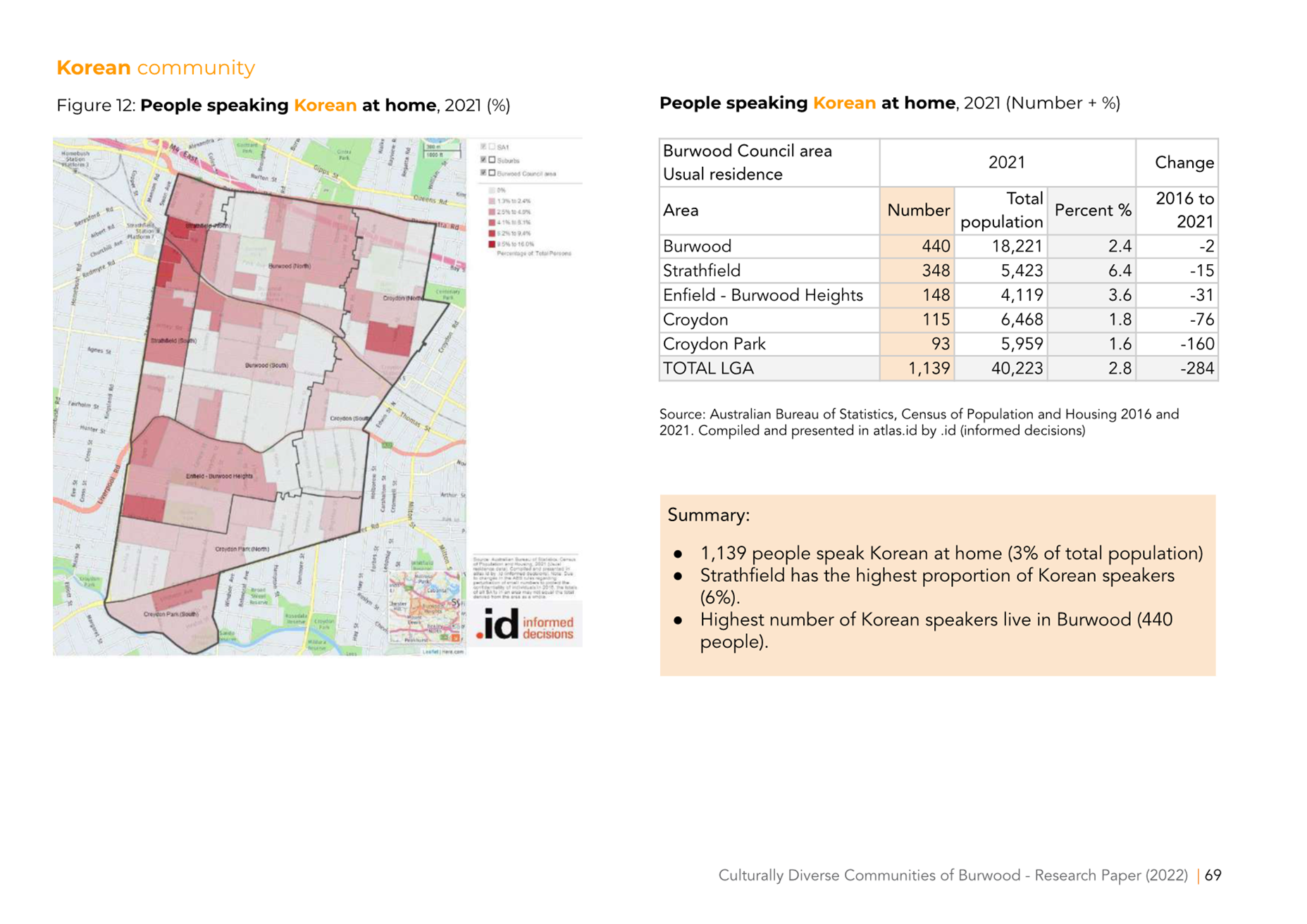Screen dimensions: 1307x924
Task: Click the 'TOTAL LGA' row label
Action: (x=709, y=369)
